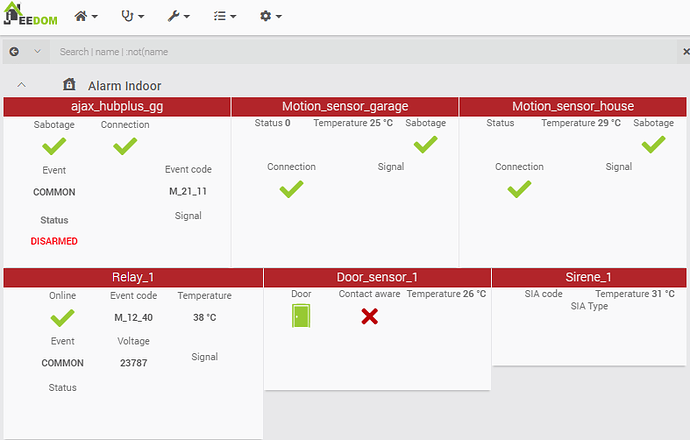
Task: Click Status 0 in Motion_sensor_garage
Action: (x=272, y=123)
